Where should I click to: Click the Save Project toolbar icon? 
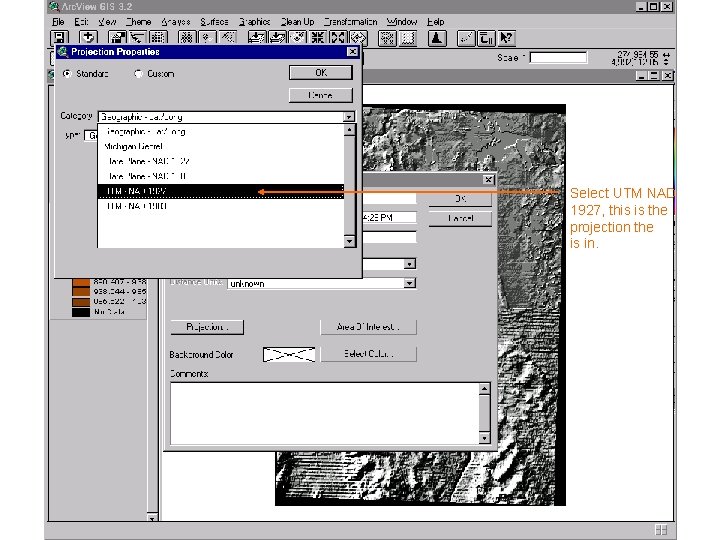tap(59, 38)
